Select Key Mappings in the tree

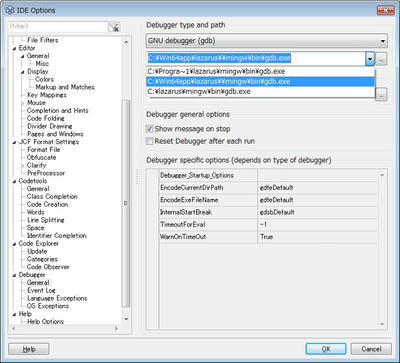47,95
